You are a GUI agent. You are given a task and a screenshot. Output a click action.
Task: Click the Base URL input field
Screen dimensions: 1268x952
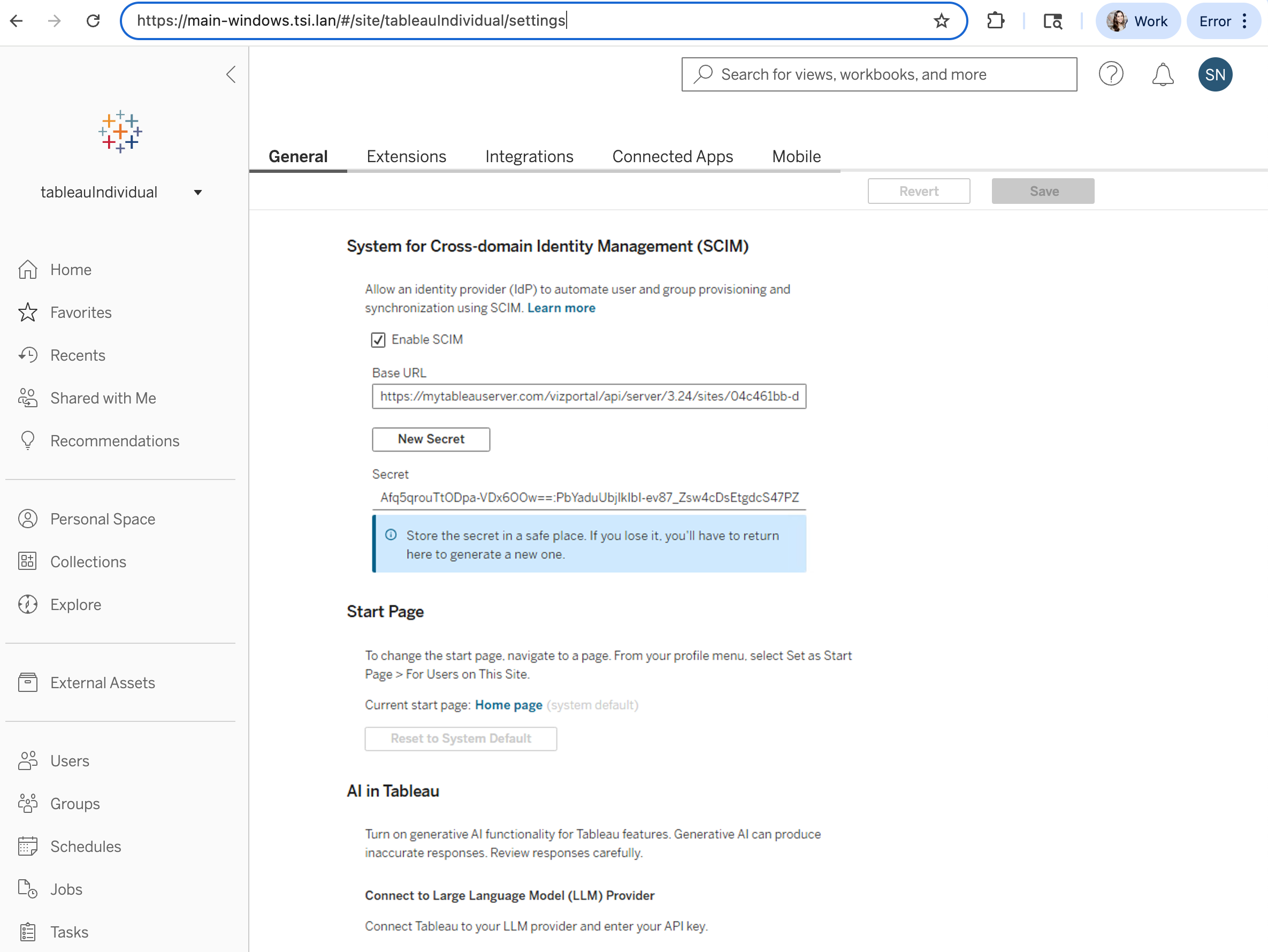[x=588, y=397]
